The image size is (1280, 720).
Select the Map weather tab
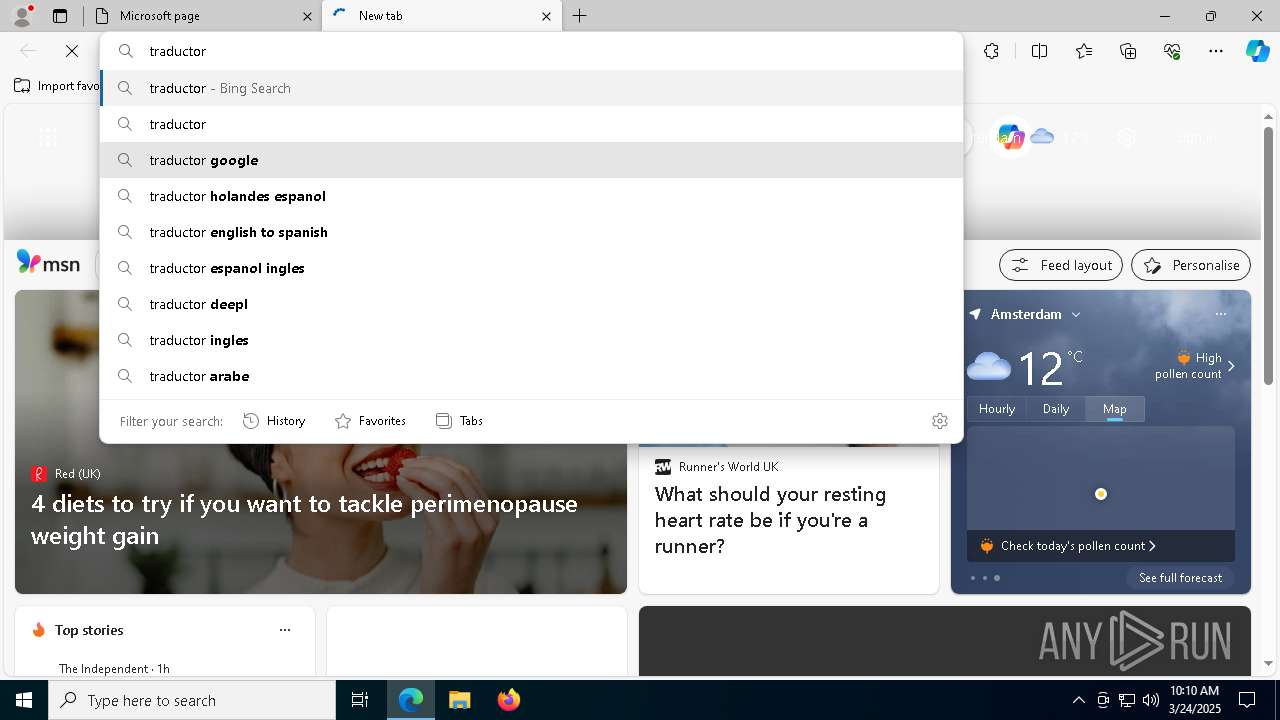pos(1115,409)
